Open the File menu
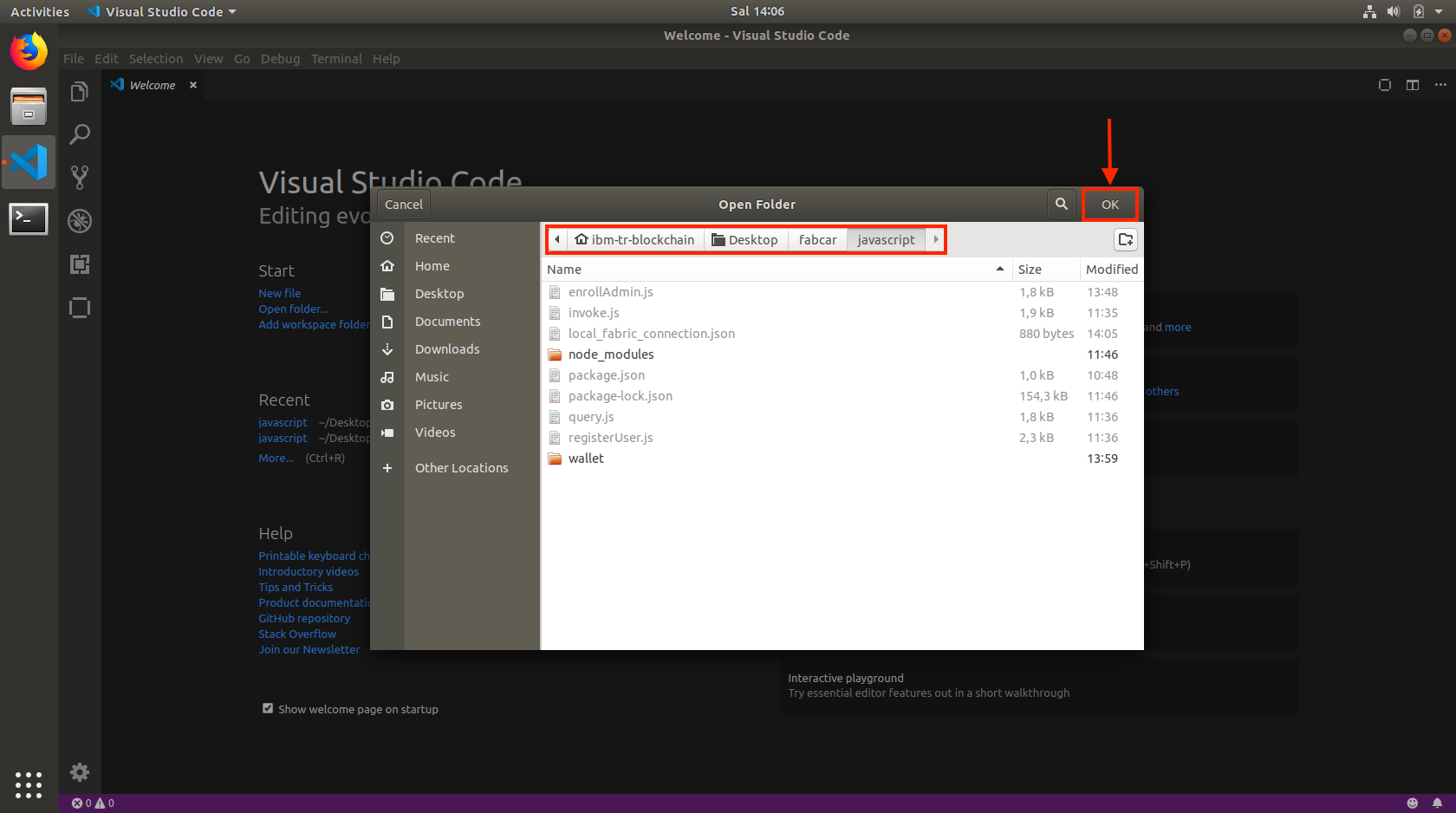This screenshot has height=813, width=1456. [x=74, y=59]
